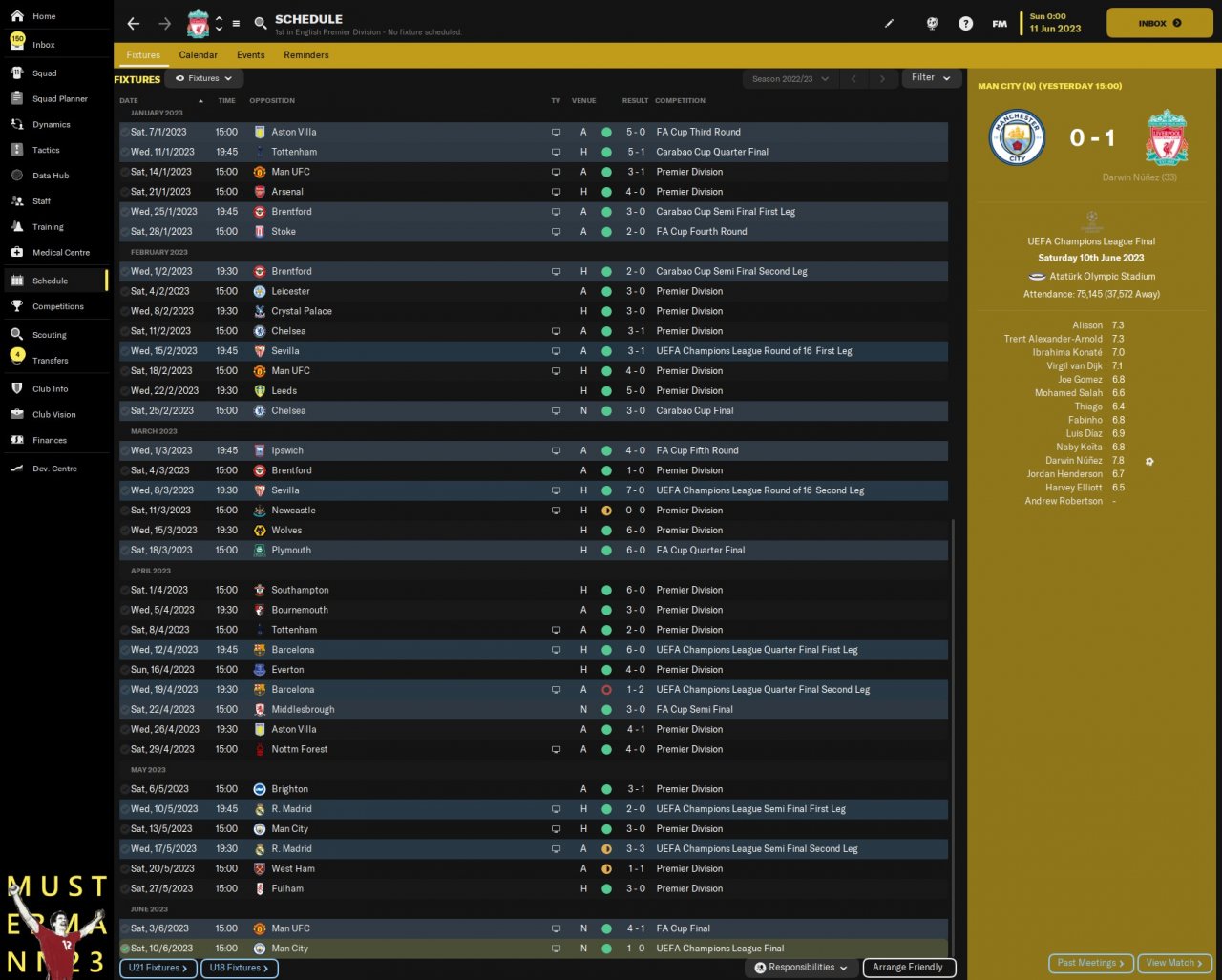Open the search magnifier in the top bar
Screen dimensions: 1222x980
click(261, 23)
